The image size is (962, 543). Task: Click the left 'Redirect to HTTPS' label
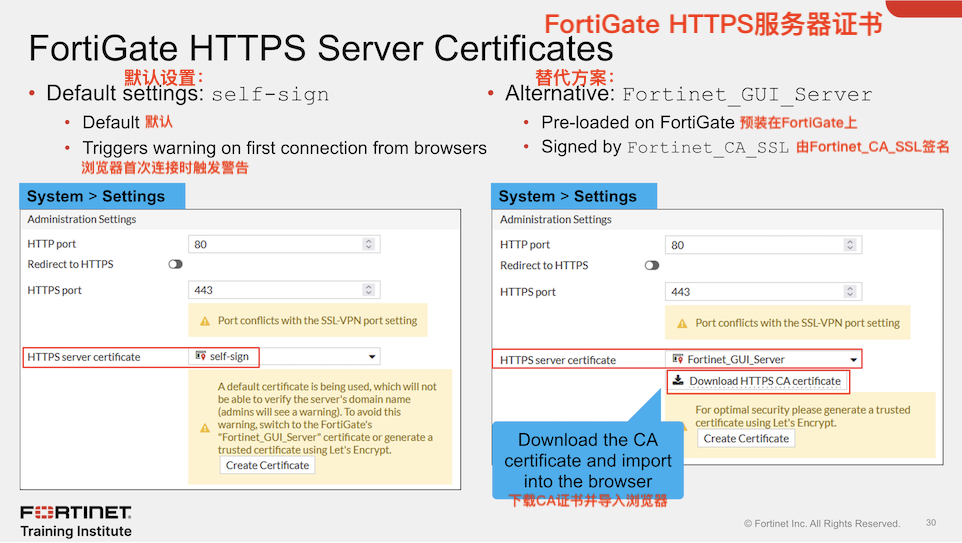71,264
